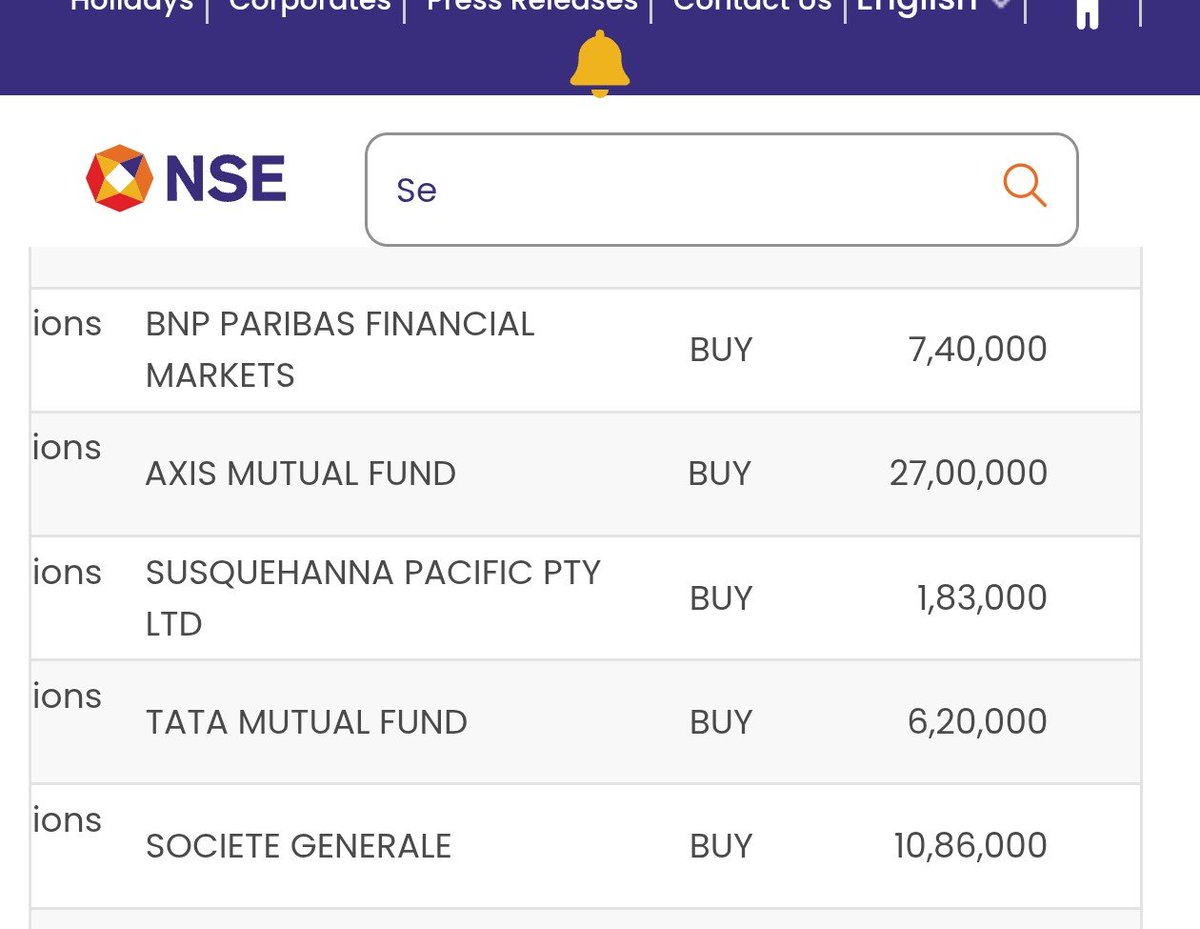Select the Susquehanna Pacific Pty Ltd row

point(586,598)
